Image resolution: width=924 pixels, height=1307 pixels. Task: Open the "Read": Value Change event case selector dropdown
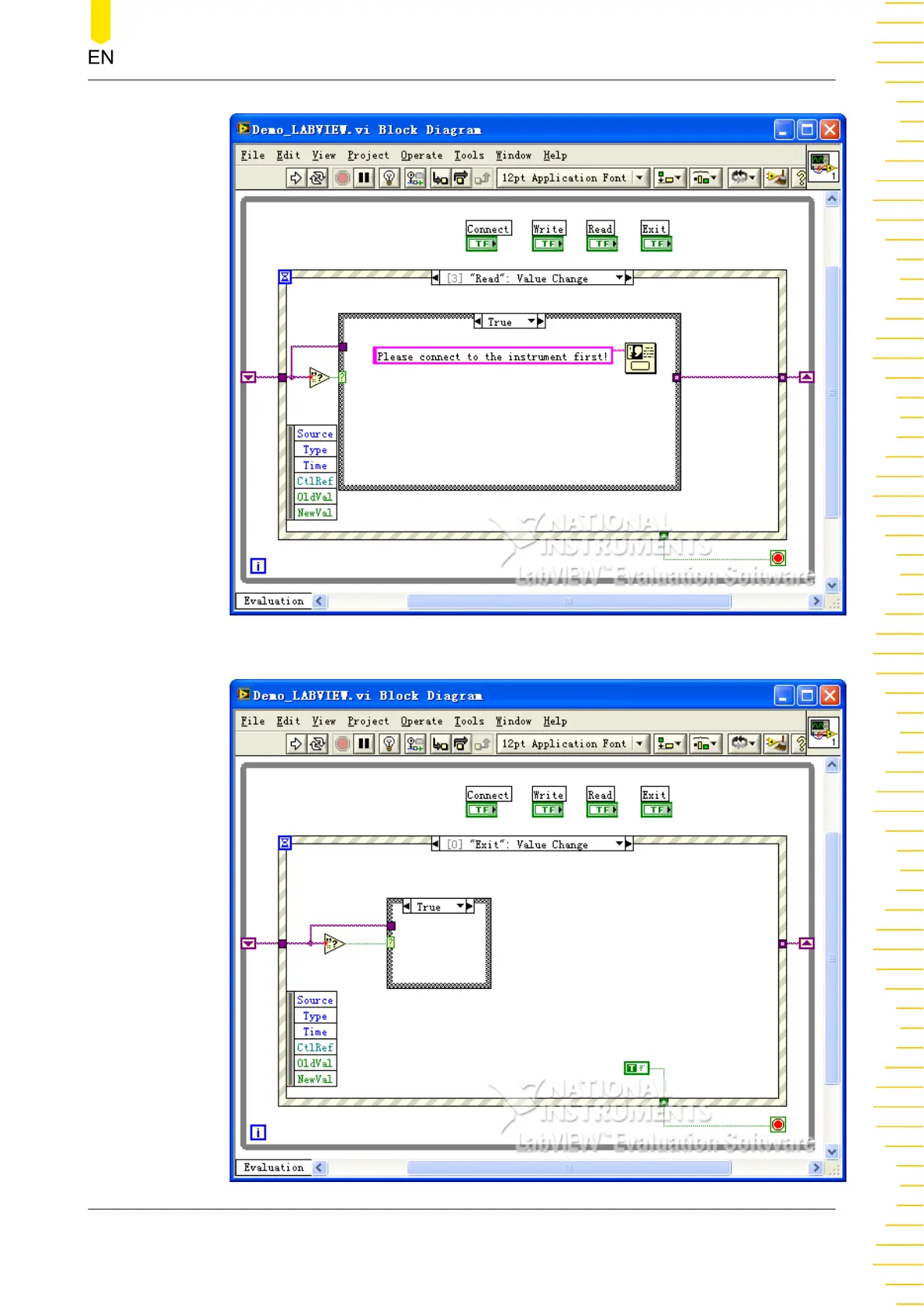[x=619, y=278]
